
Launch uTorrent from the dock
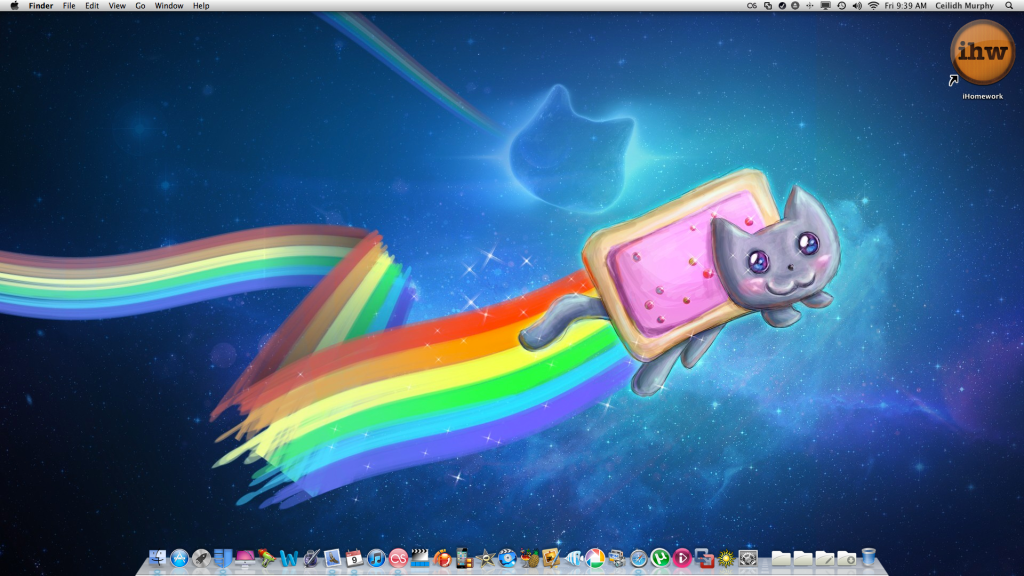point(660,558)
